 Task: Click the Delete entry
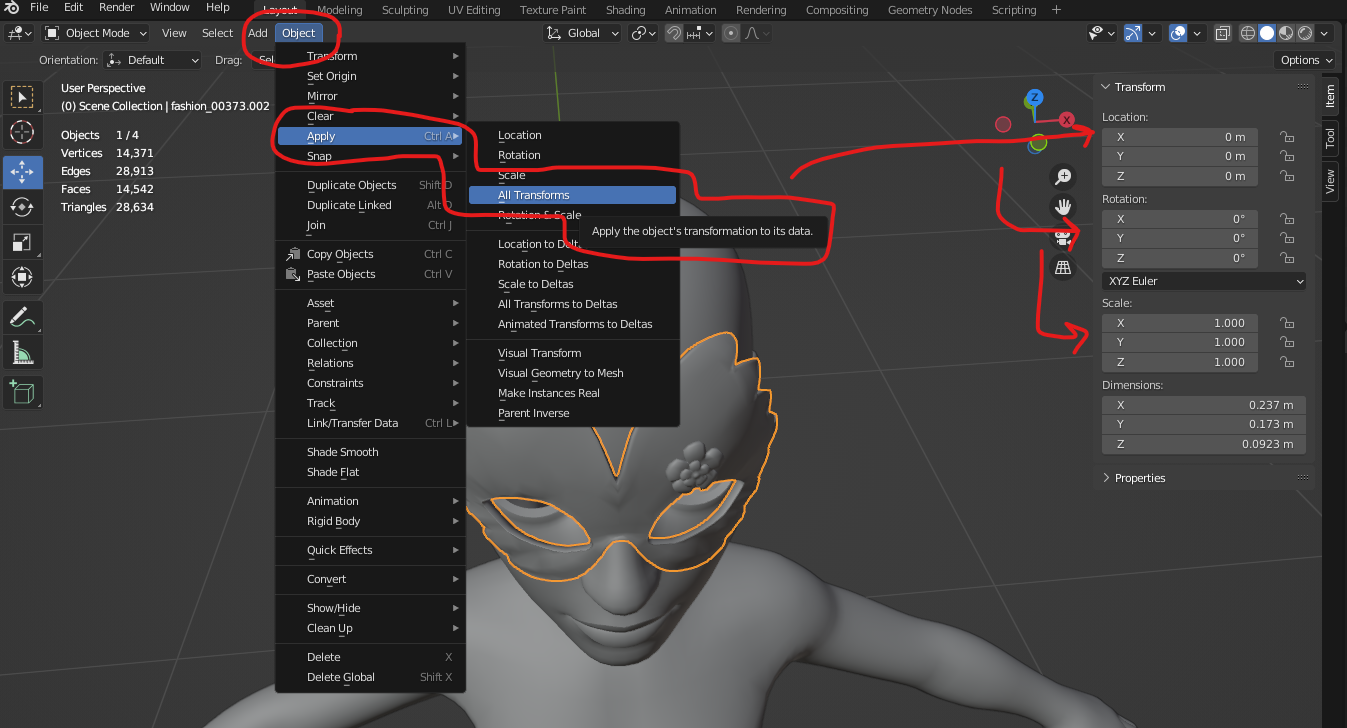point(369,657)
